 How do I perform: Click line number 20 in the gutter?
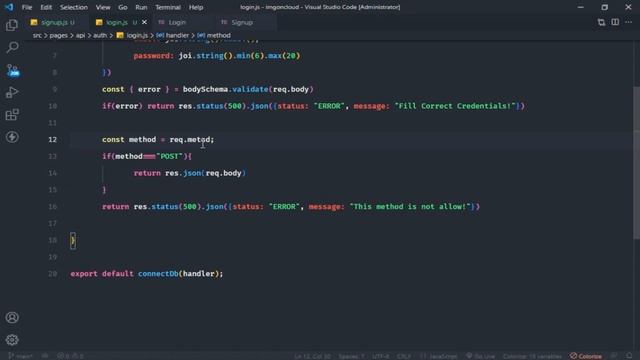pyautogui.click(x=53, y=273)
